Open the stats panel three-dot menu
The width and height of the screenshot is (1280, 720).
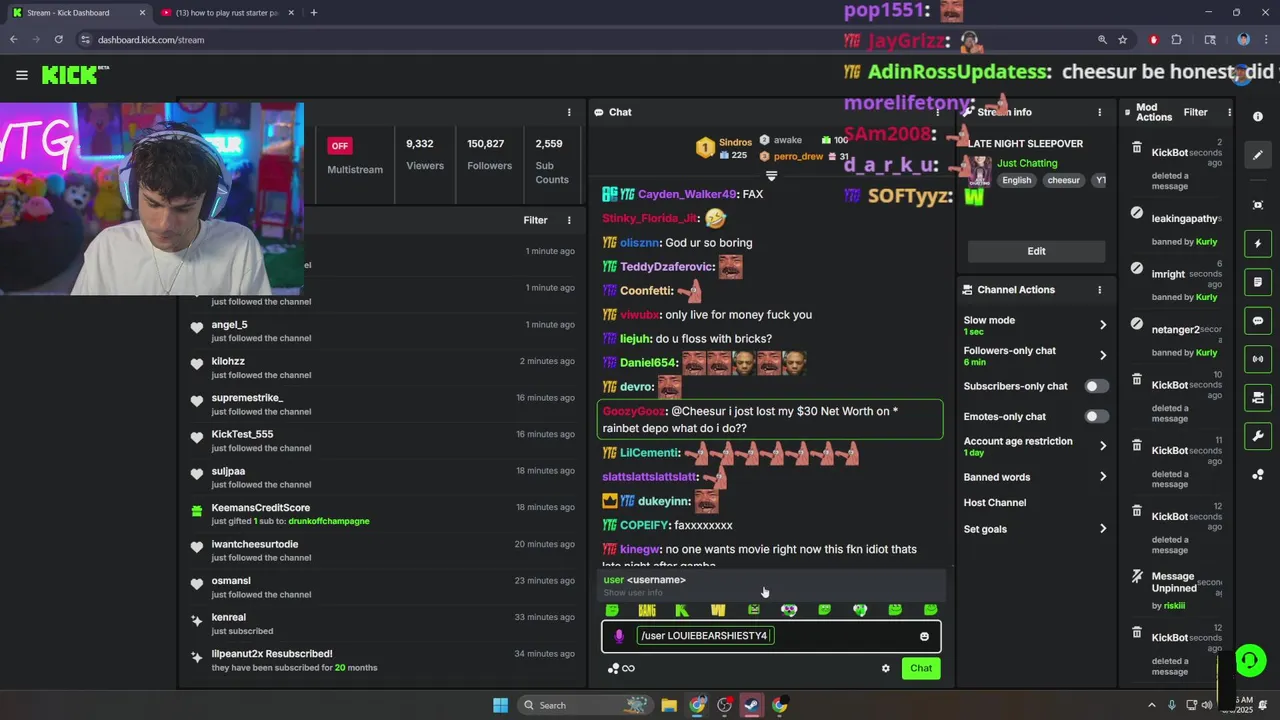point(569,112)
